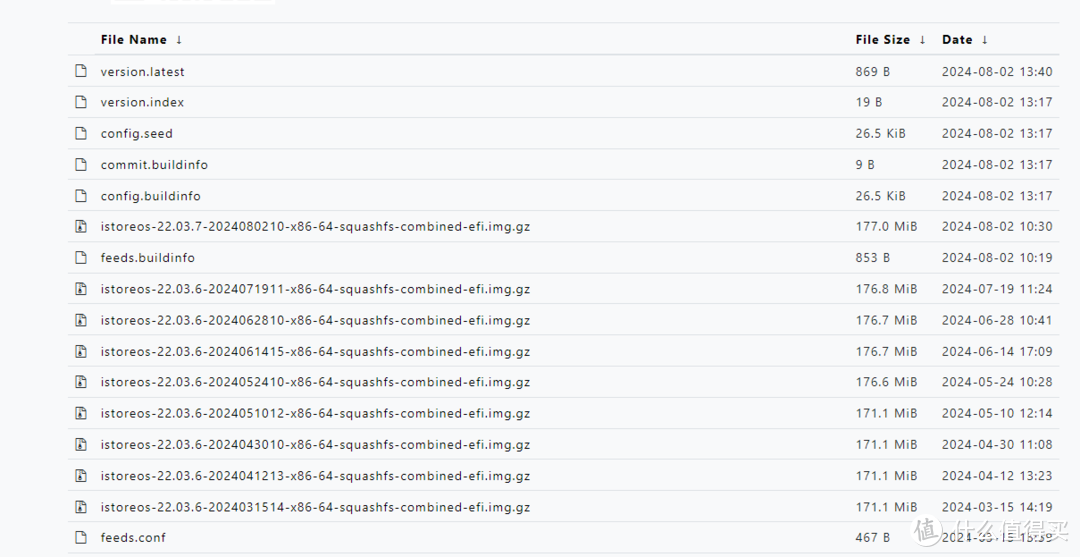This screenshot has width=1080, height=557.
Task: Sort the list by File Name
Action: pos(141,39)
